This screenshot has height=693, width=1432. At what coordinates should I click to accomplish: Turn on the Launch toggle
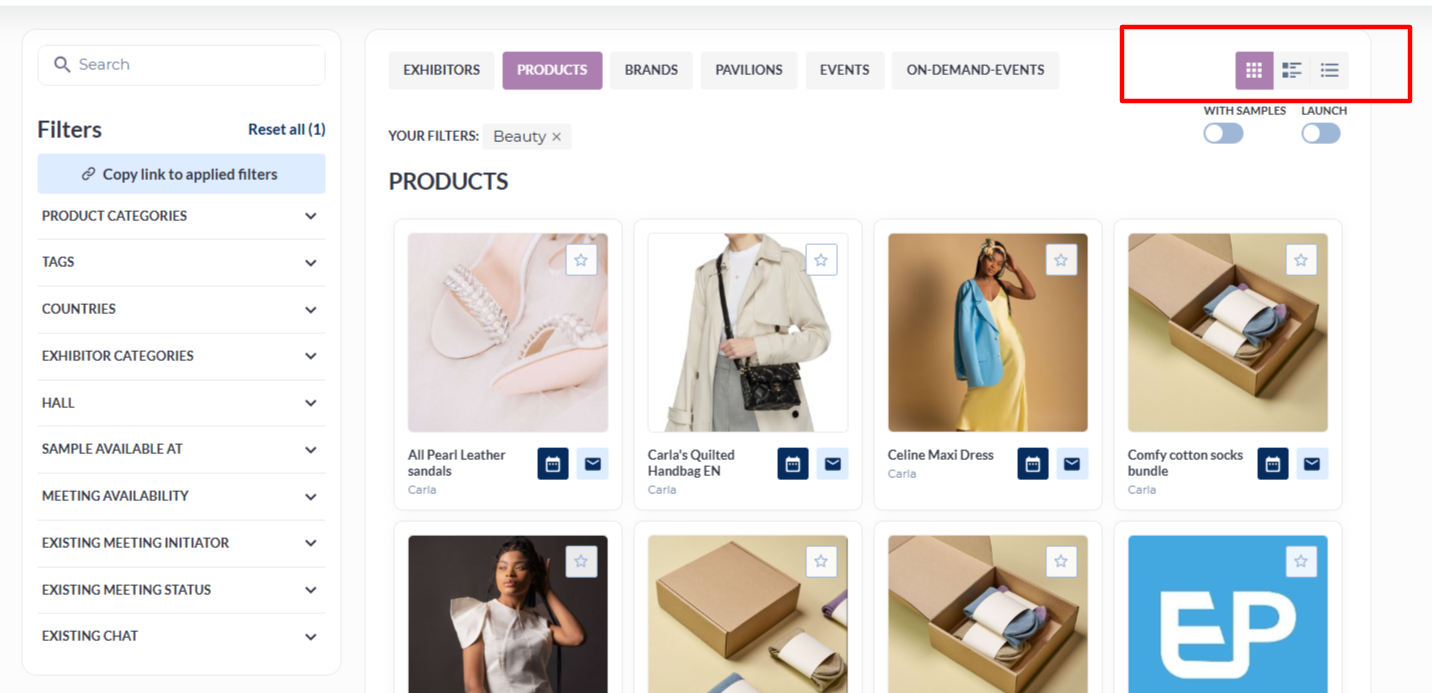pyautogui.click(x=1320, y=133)
